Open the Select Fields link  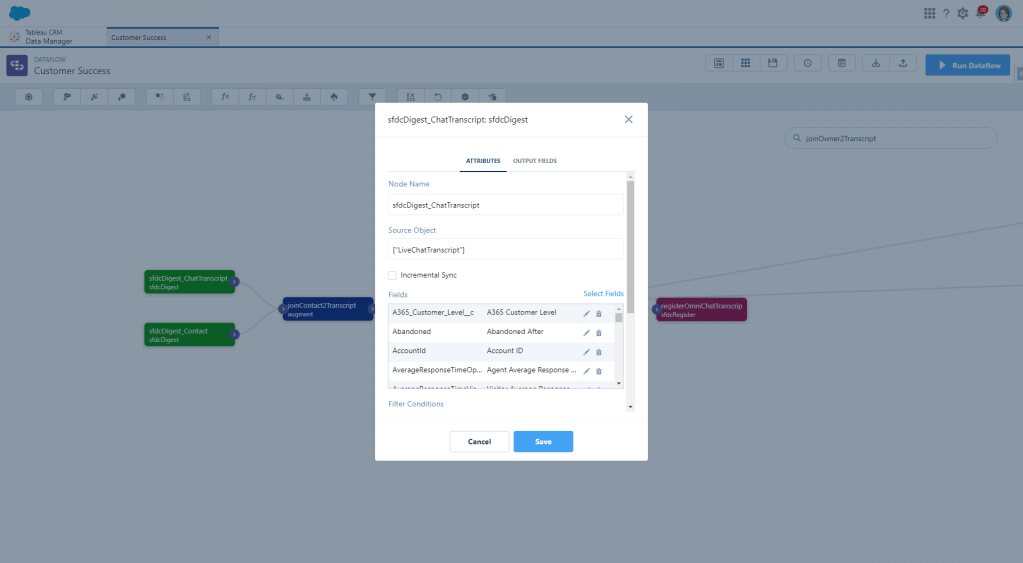point(603,294)
